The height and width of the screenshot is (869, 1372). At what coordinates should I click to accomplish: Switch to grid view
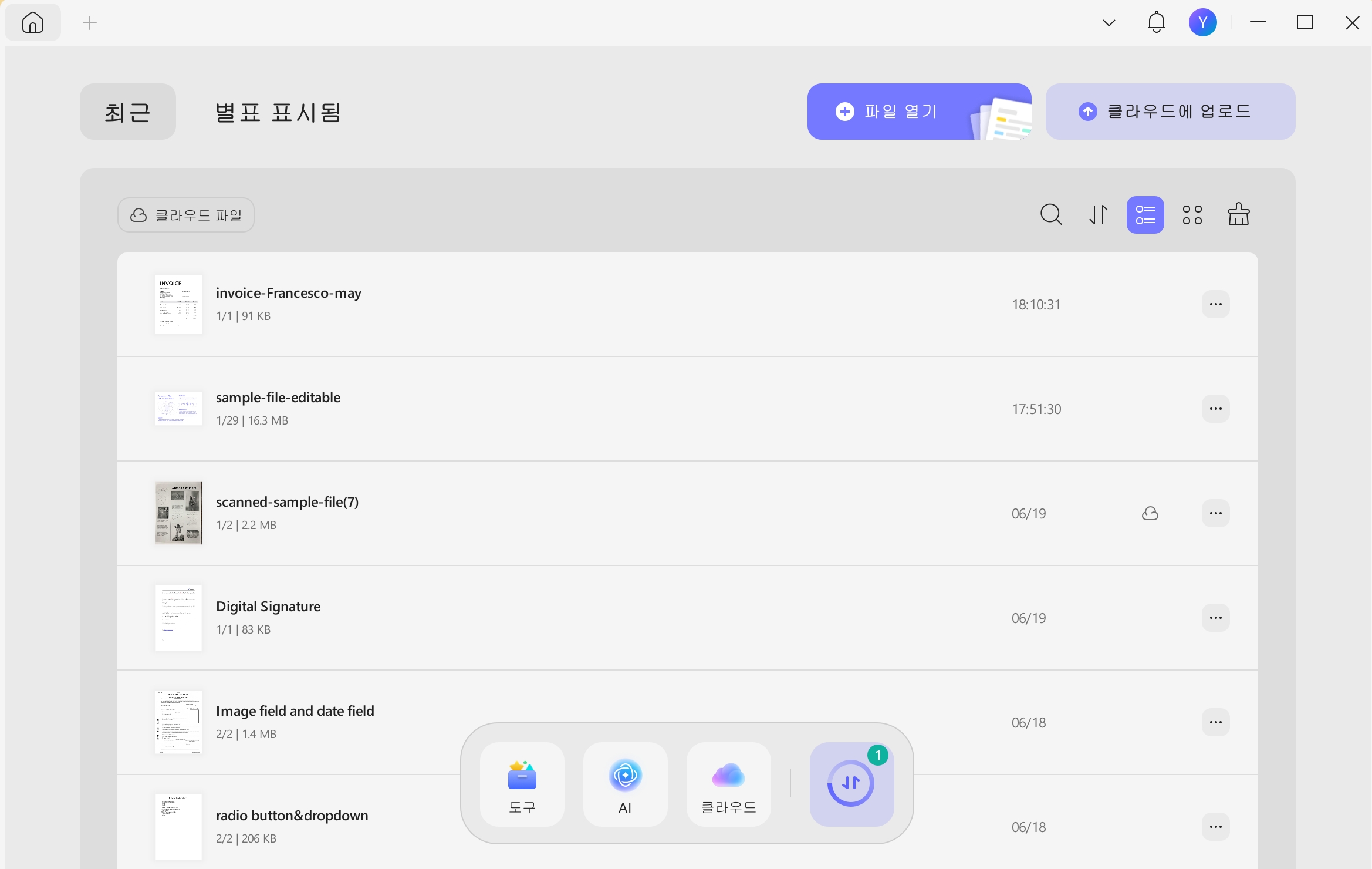[1192, 214]
